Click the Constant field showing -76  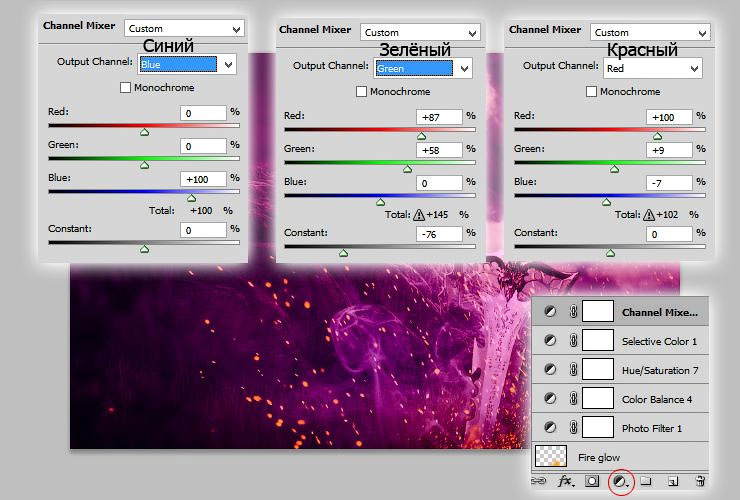439,234
